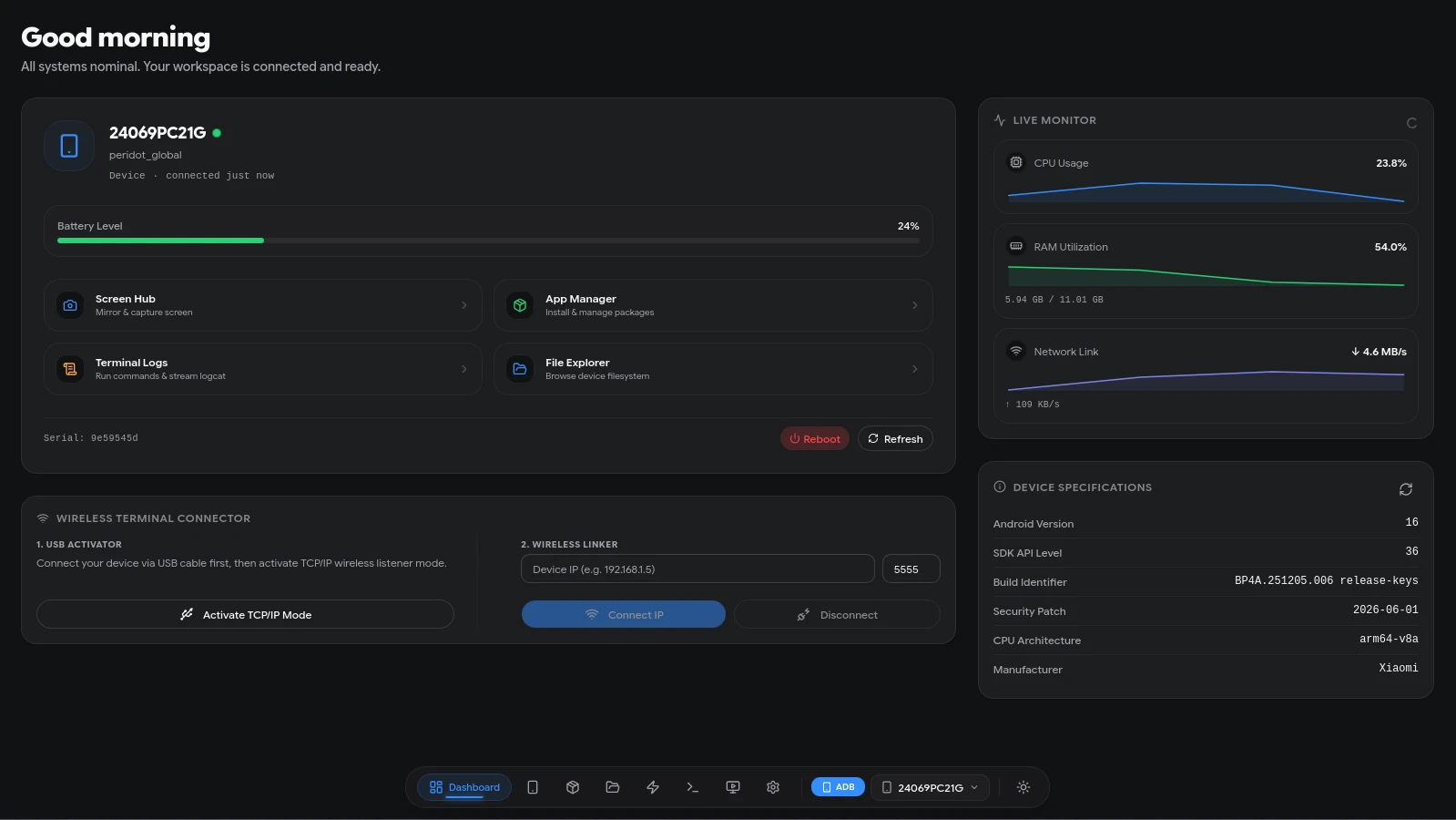
Task: Click the Security Patch date 2026-06-01
Action: pyautogui.click(x=1385, y=610)
